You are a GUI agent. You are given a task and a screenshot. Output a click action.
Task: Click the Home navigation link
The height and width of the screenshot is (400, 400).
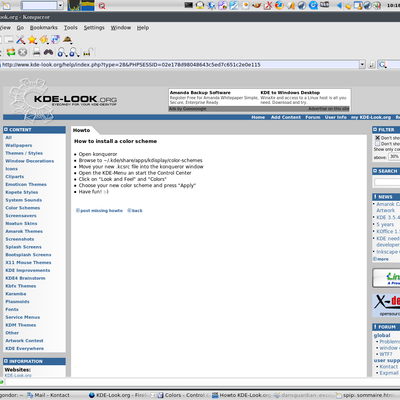pyautogui.click(x=258, y=117)
